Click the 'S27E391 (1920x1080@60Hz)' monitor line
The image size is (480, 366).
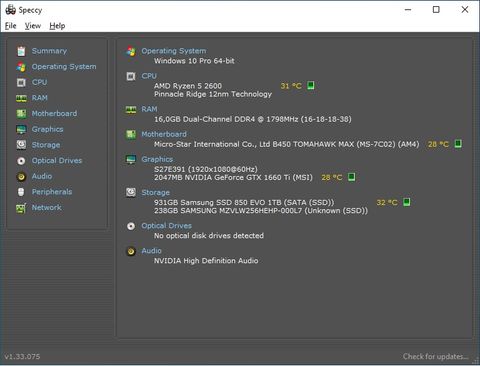[206, 169]
